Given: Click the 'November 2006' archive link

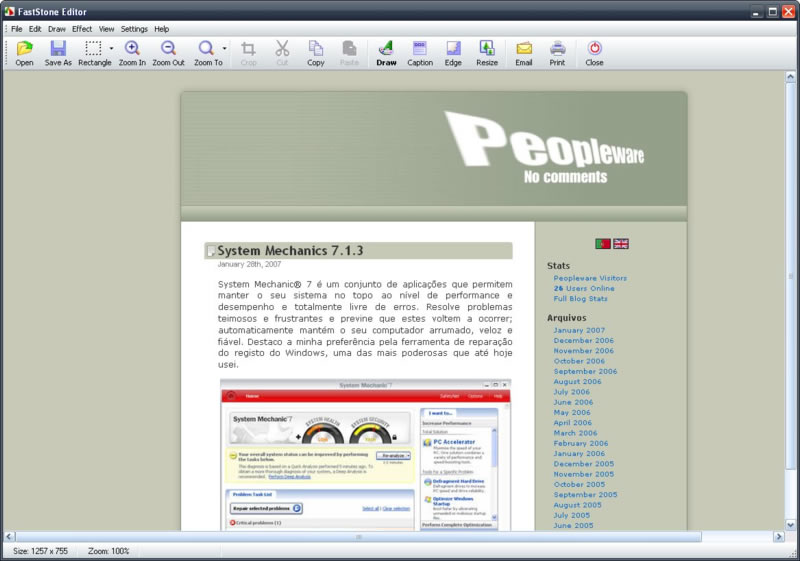Looking at the screenshot, I should pos(584,350).
